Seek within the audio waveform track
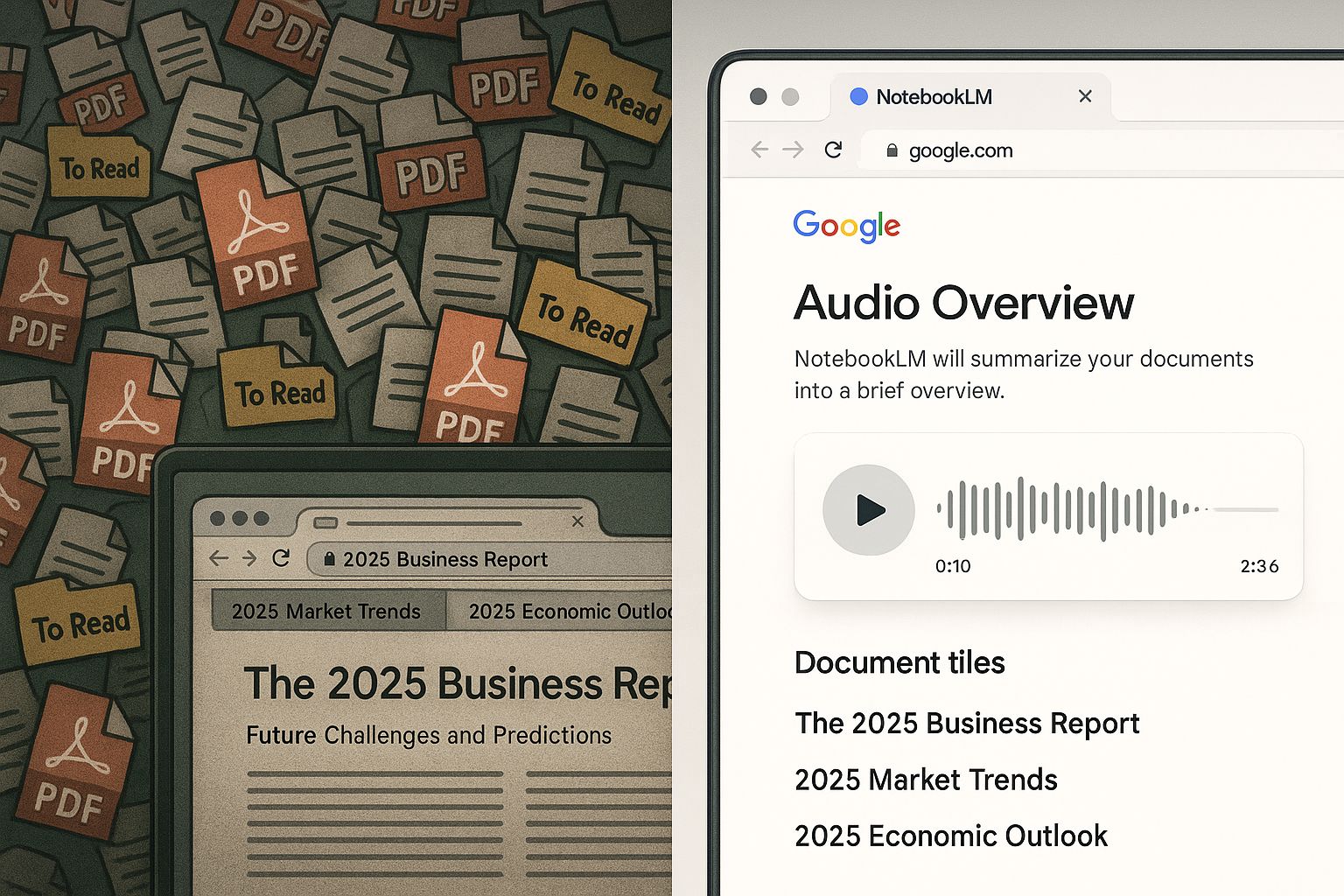 click(1107, 509)
